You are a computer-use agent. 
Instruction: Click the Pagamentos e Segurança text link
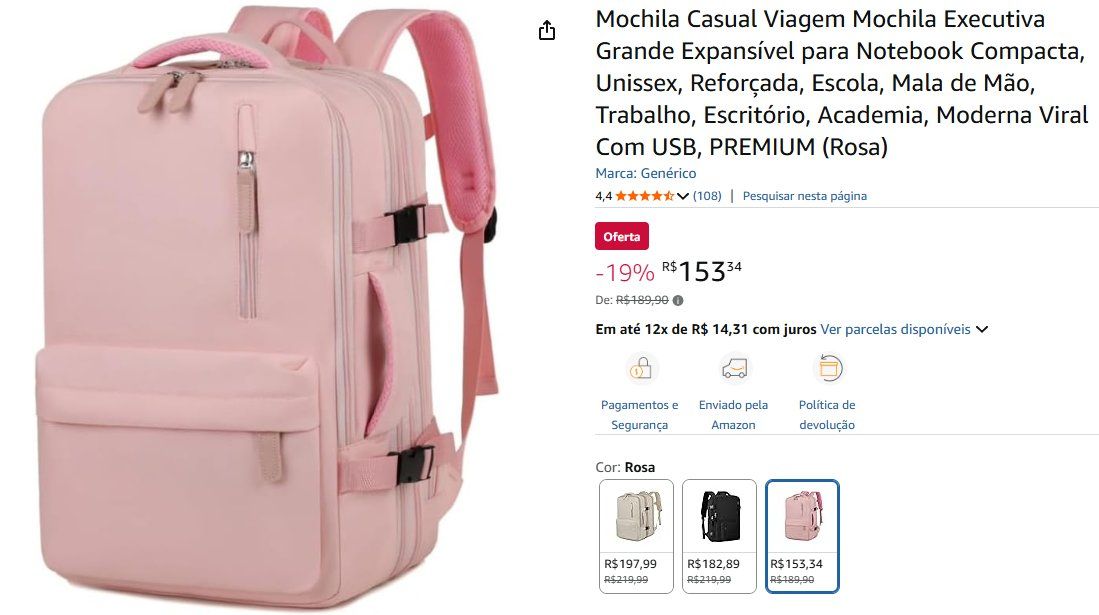[x=639, y=414]
